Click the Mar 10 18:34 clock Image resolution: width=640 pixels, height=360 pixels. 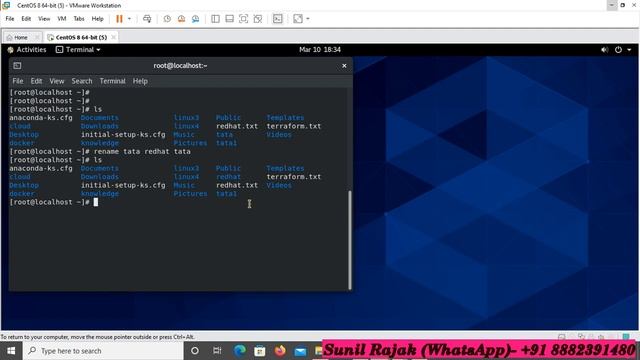pyautogui.click(x=320, y=49)
